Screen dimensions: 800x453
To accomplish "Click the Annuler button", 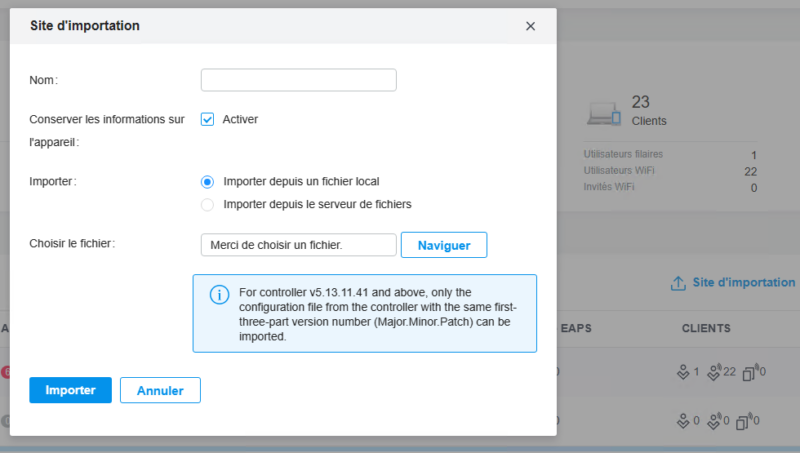I will [160, 390].
